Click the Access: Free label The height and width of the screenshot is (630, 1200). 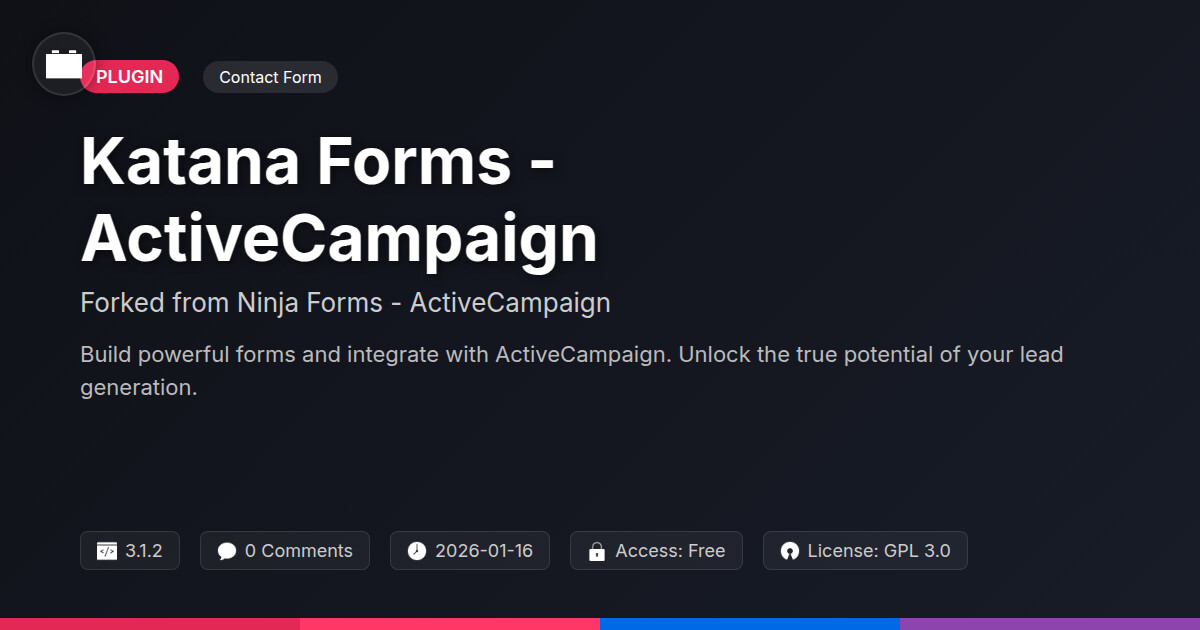[670, 551]
